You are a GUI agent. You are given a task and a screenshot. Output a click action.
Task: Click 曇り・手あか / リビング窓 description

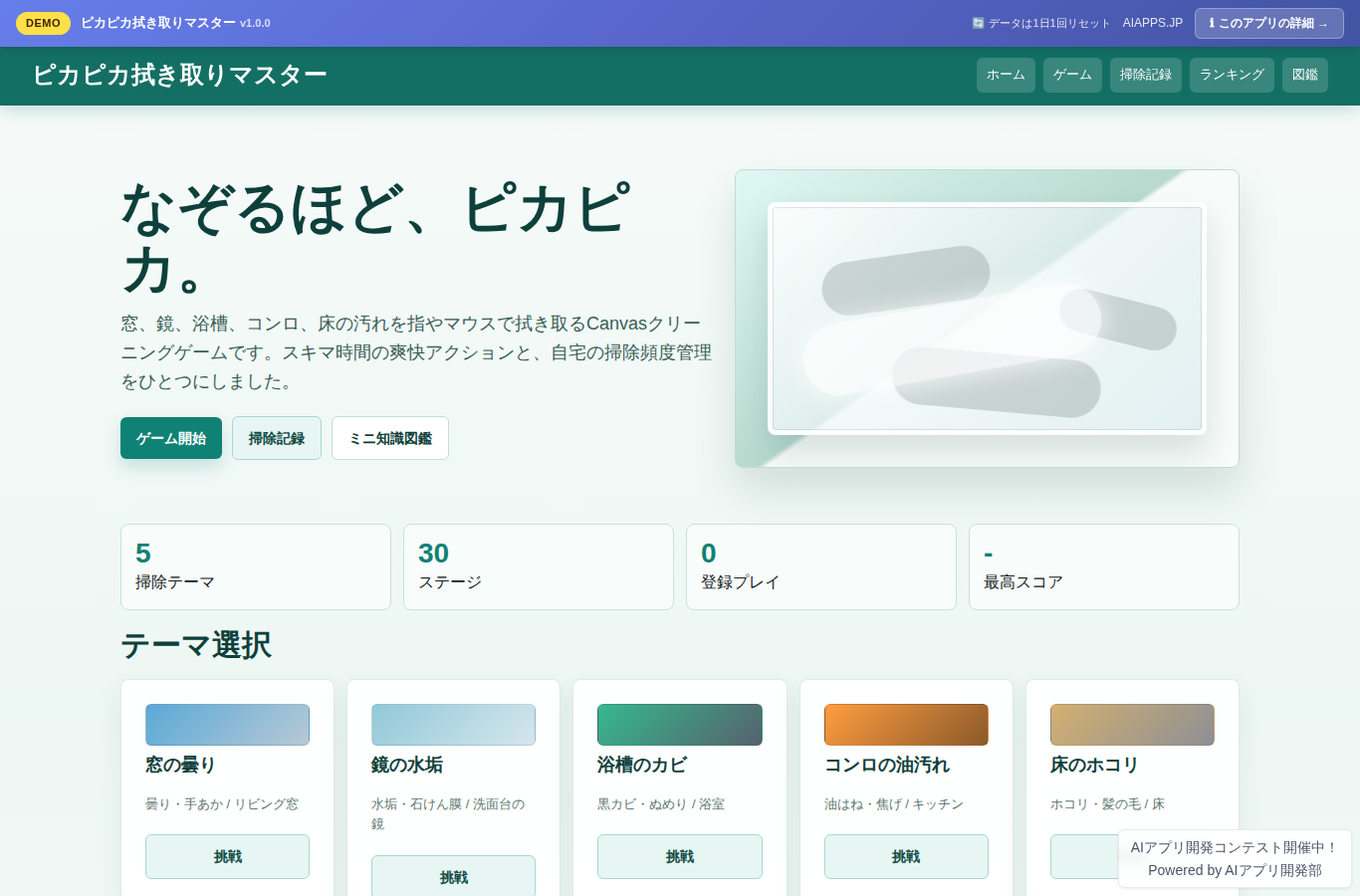[x=222, y=803]
